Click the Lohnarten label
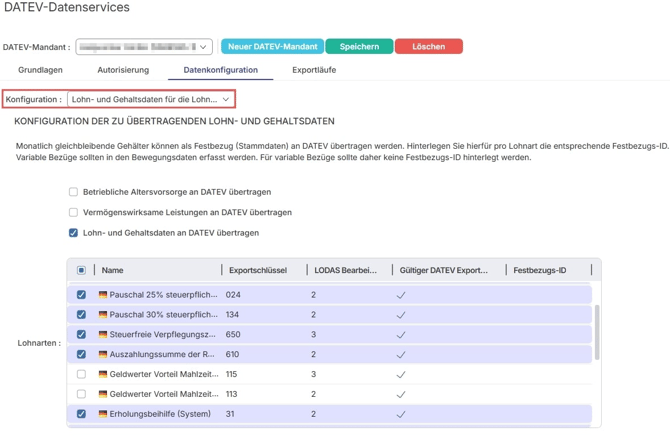The height and width of the screenshot is (436, 670). click(x=39, y=343)
